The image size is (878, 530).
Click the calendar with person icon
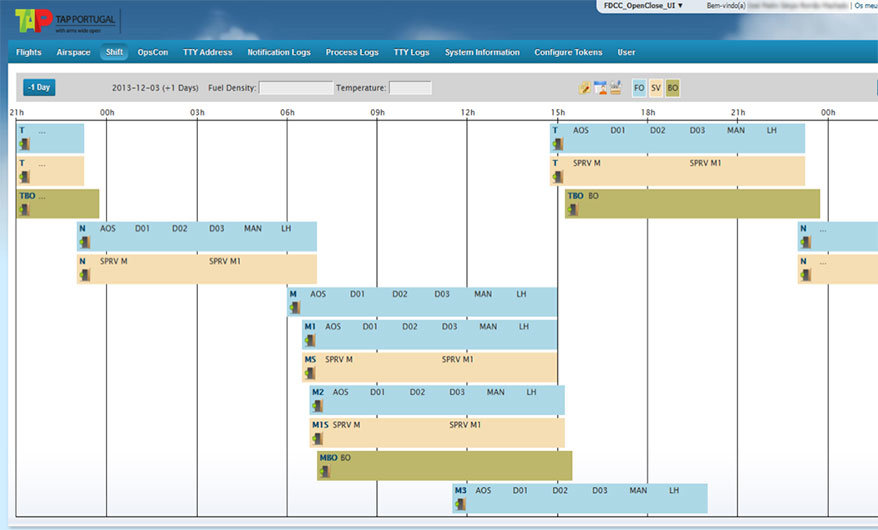point(599,88)
